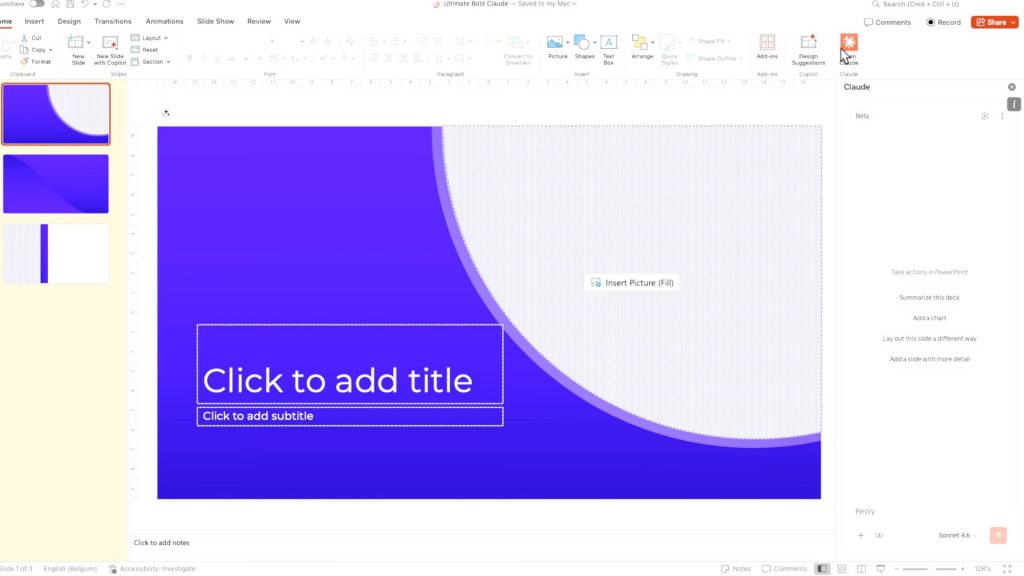
Task: Click the Picture icon in the ribbon
Action: click(555, 46)
